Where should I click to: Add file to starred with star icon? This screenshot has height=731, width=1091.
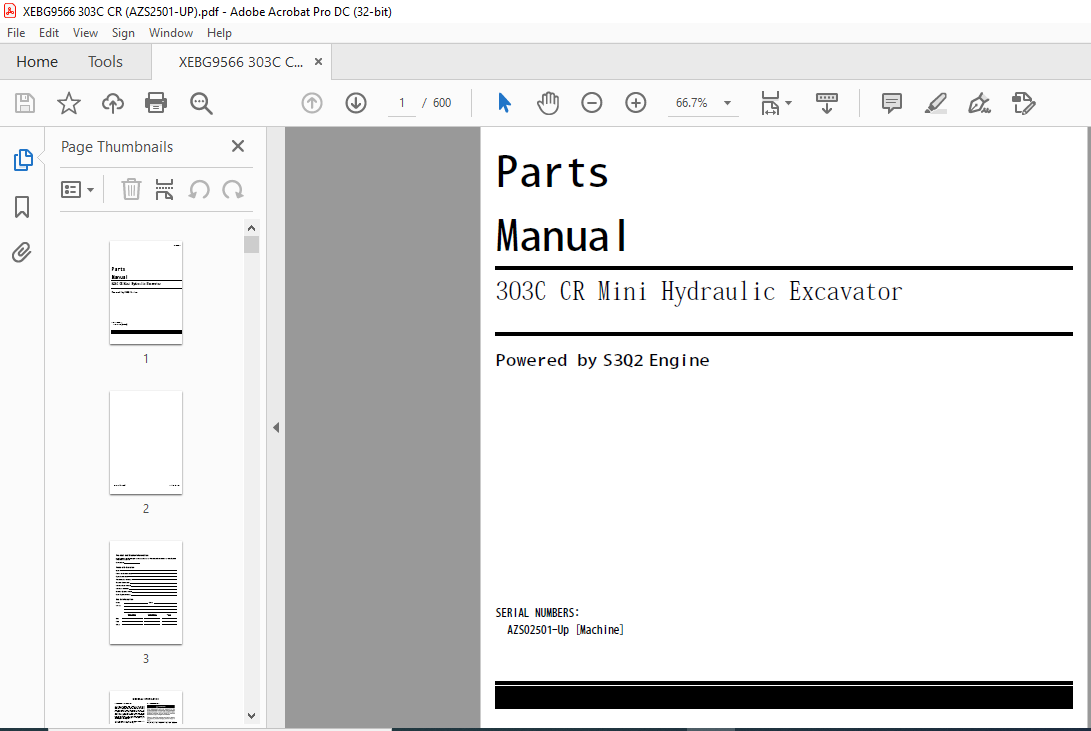click(x=69, y=103)
